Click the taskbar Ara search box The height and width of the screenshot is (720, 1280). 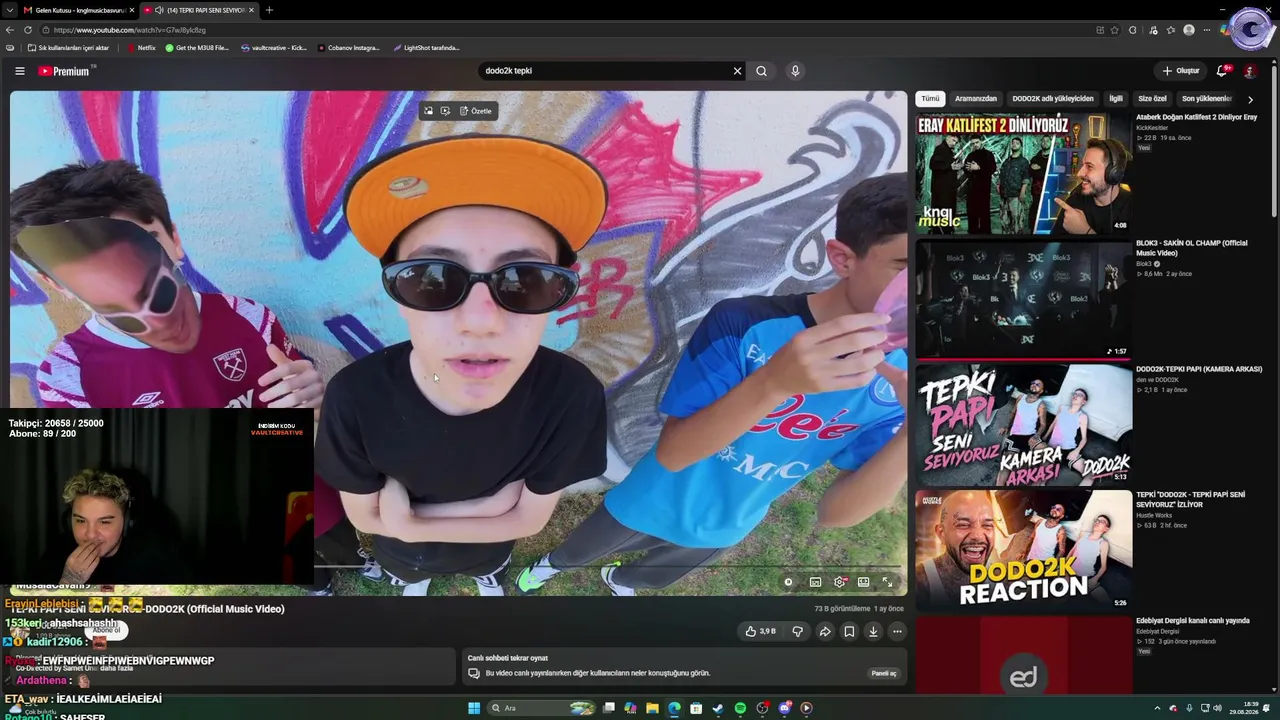click(x=541, y=708)
